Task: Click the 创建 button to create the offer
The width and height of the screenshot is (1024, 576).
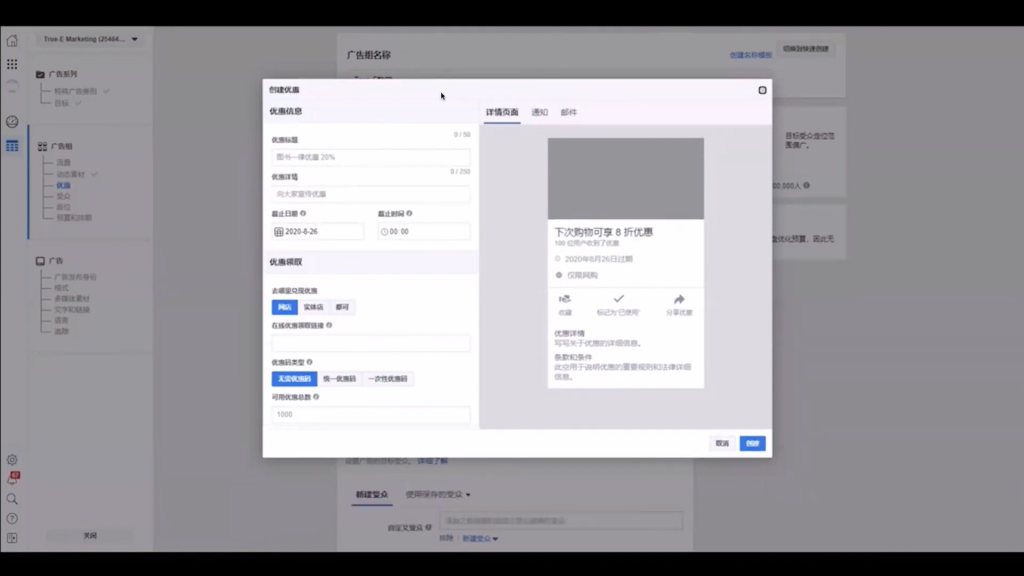Action: [x=752, y=442]
